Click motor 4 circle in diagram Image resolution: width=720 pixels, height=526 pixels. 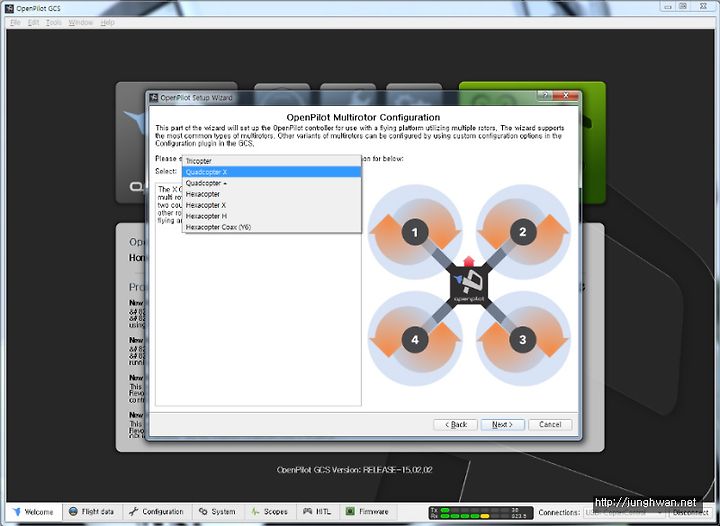click(415, 340)
